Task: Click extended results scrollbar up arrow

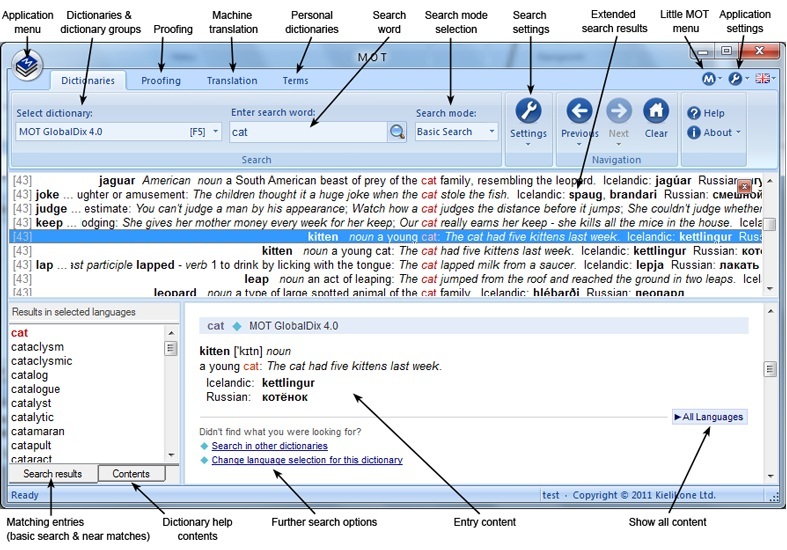Action: click(x=770, y=180)
